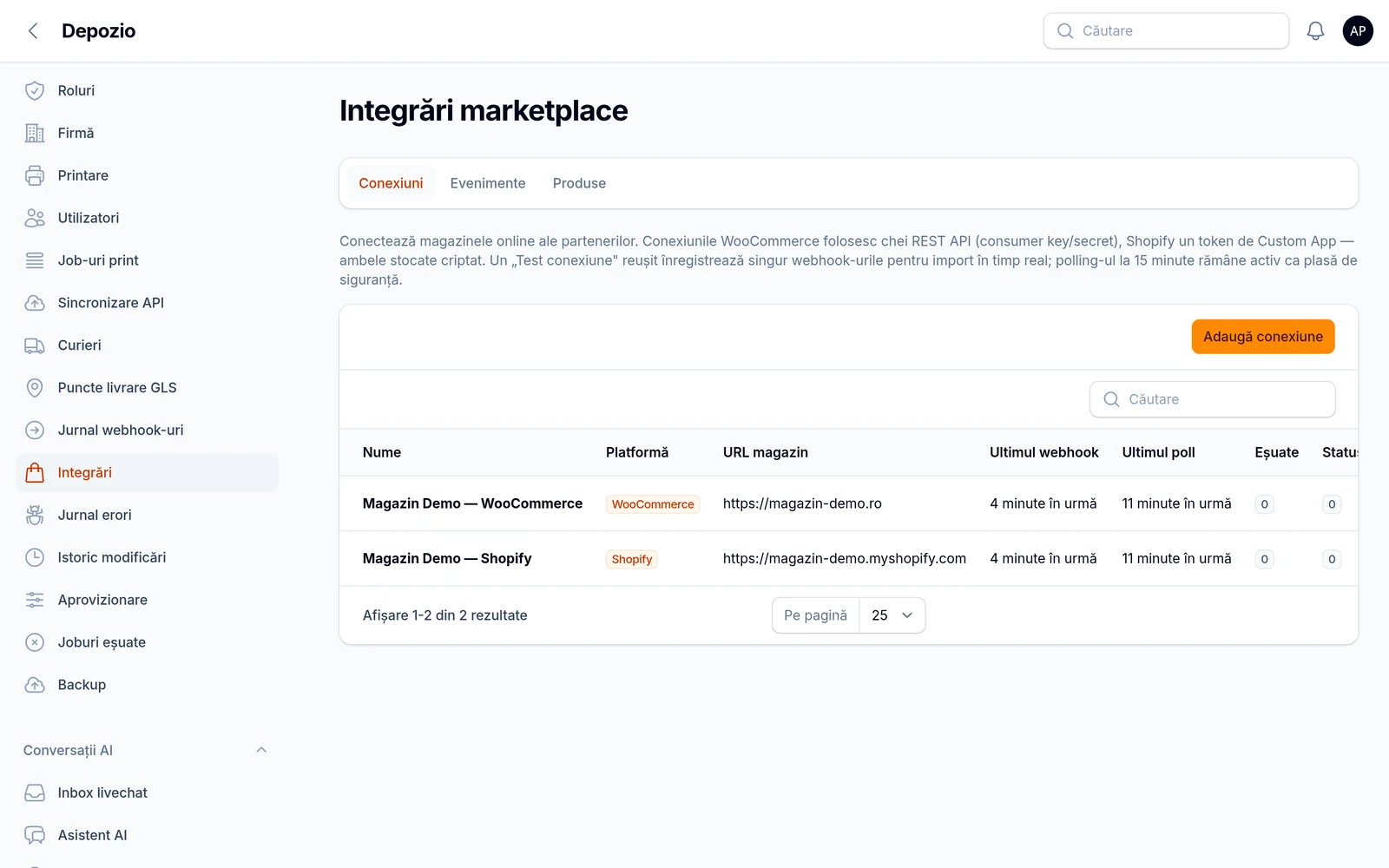1389x868 pixels.
Task: Click the back arrow next to Depozio
Action: coord(33,31)
